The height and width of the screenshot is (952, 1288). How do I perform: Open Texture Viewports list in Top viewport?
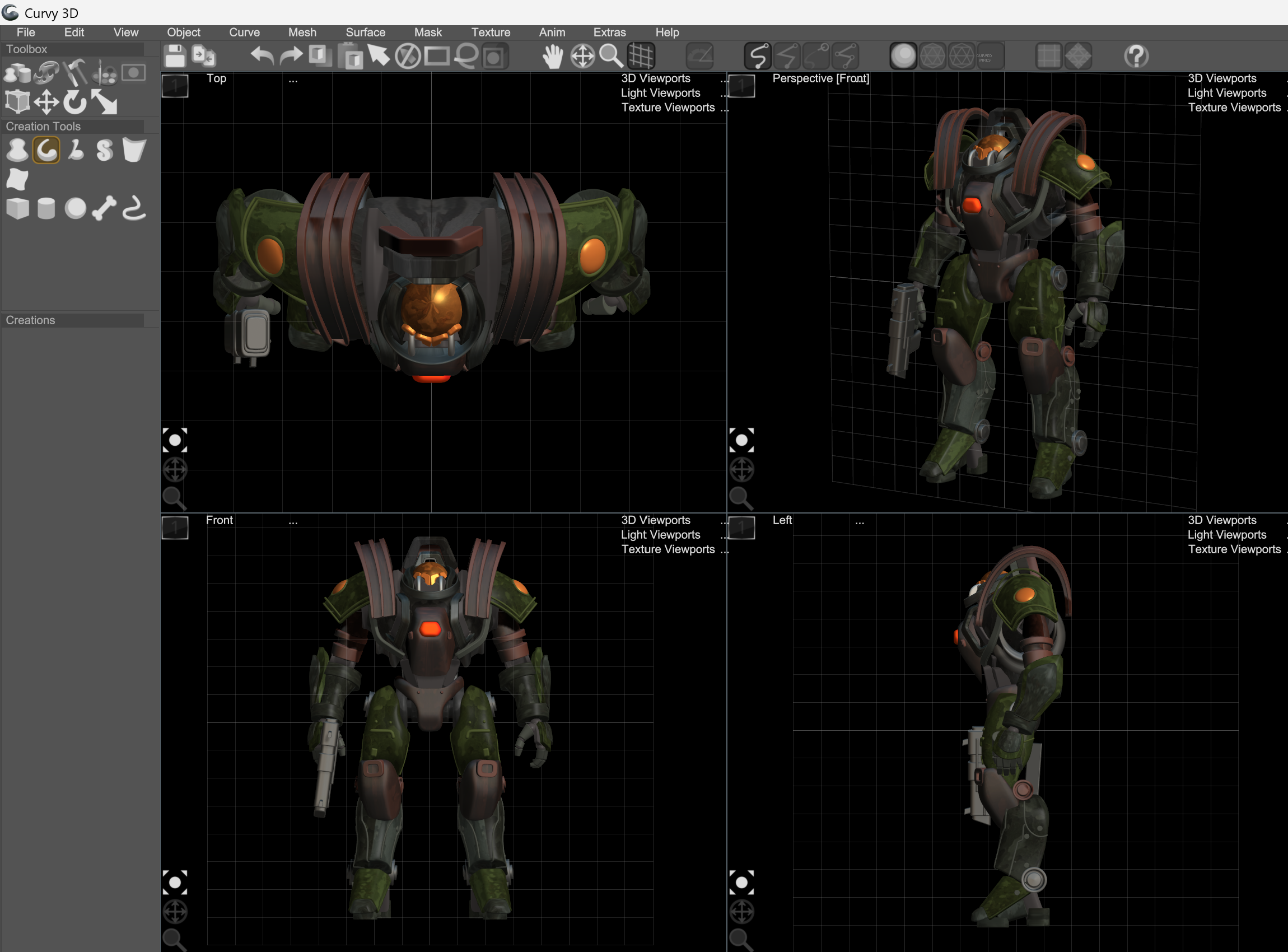pos(668,108)
